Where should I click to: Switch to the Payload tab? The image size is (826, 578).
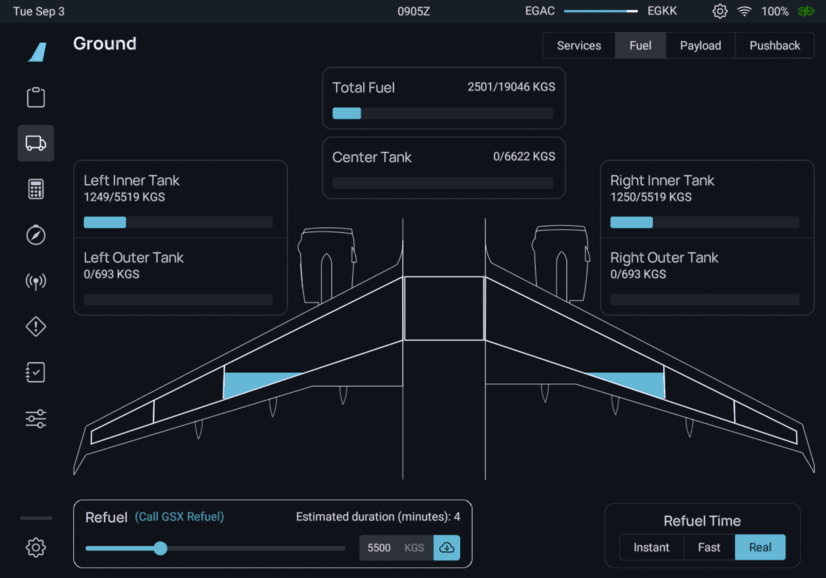(x=700, y=46)
